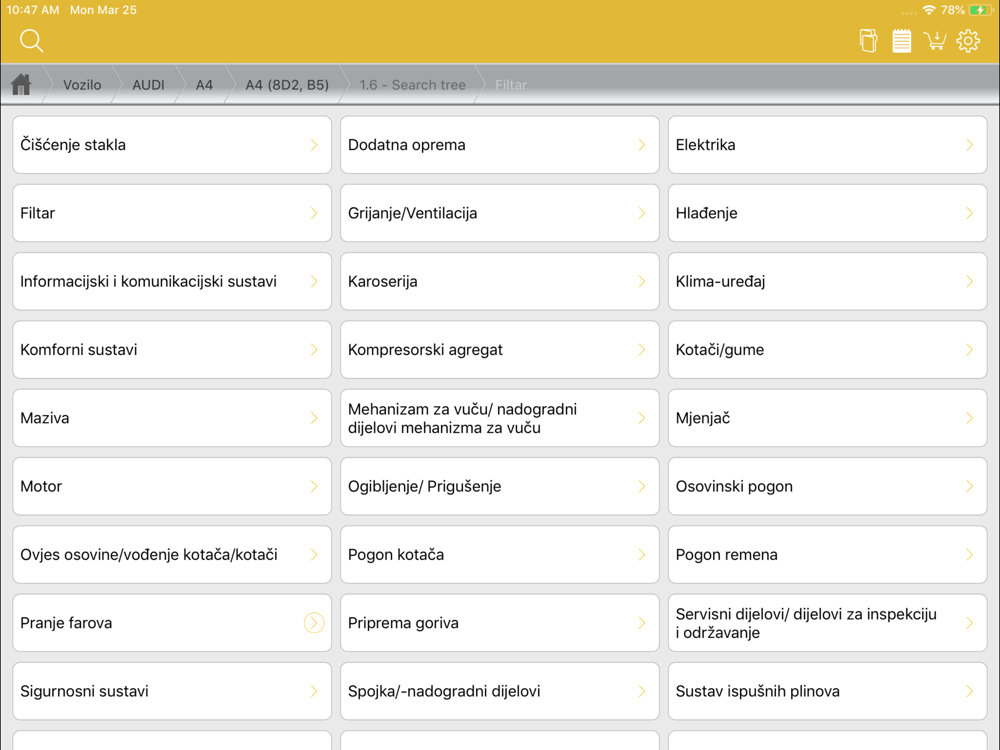
Task: Select the Filtar breadcrumb
Action: (511, 85)
